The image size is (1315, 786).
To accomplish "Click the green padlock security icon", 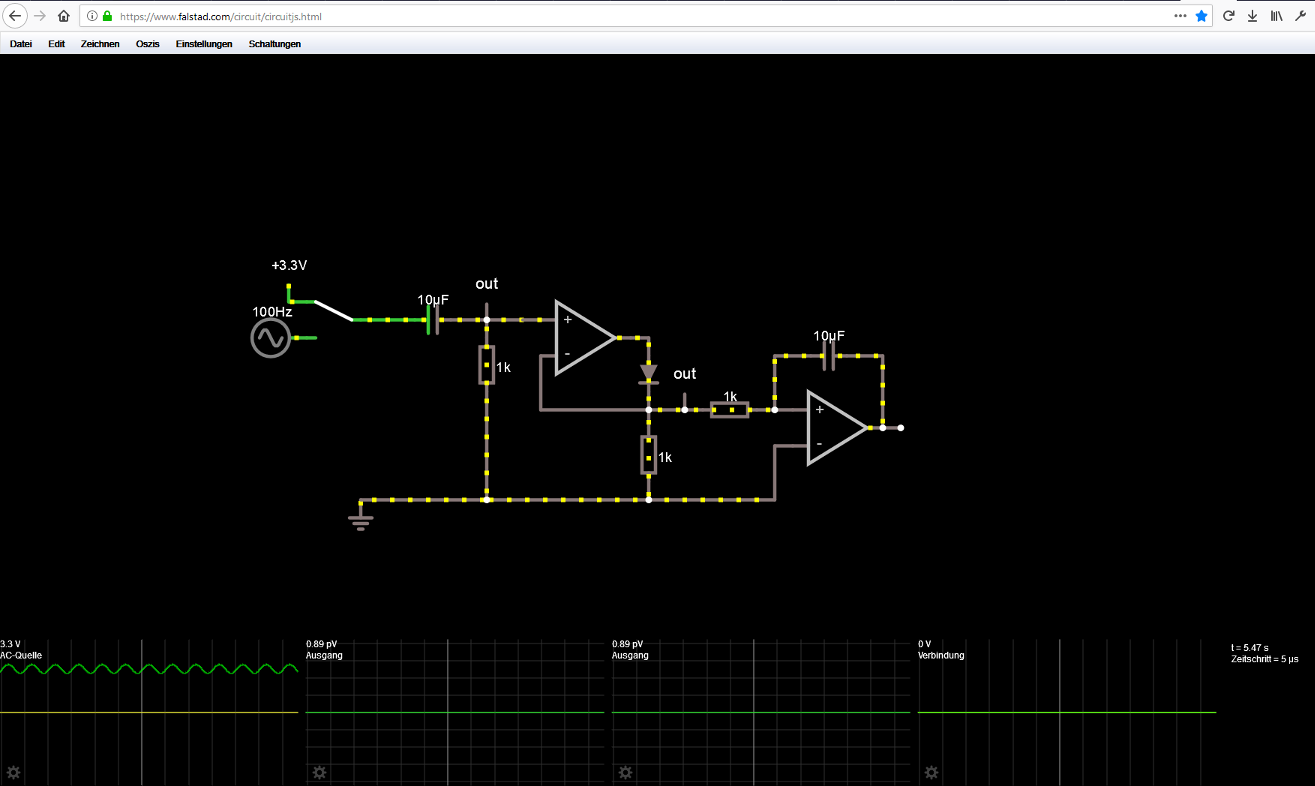I will click(x=106, y=17).
